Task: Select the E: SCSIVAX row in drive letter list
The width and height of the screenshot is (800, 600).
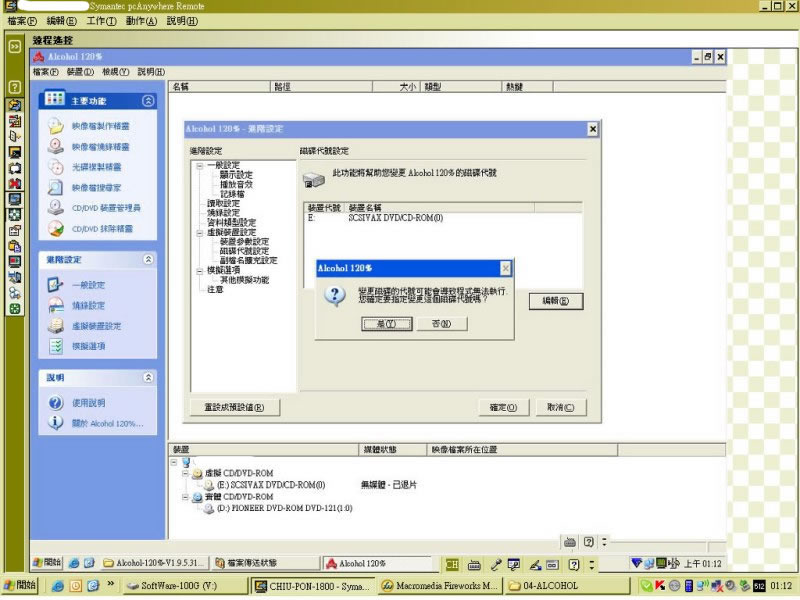Action: coord(443,218)
